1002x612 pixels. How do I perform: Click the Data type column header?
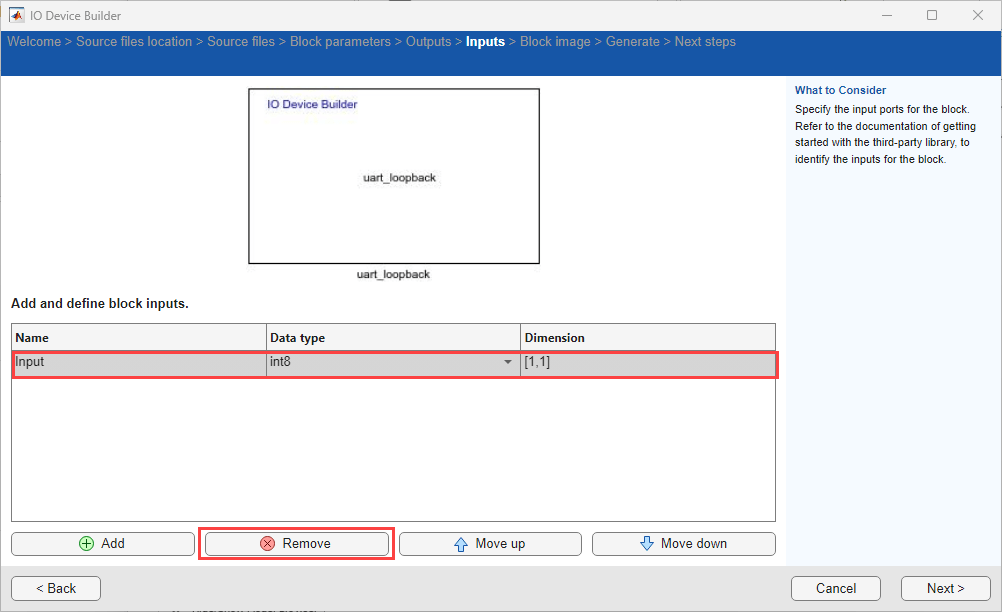coord(394,338)
